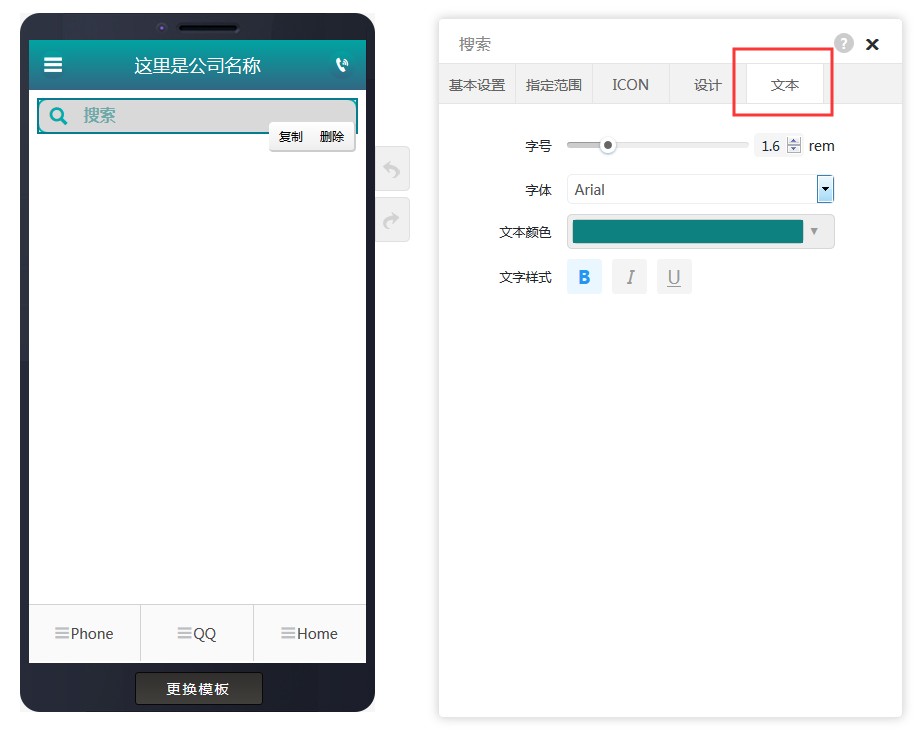The image size is (920, 736).
Task: Click the list icon beside Phone
Action: (x=62, y=633)
